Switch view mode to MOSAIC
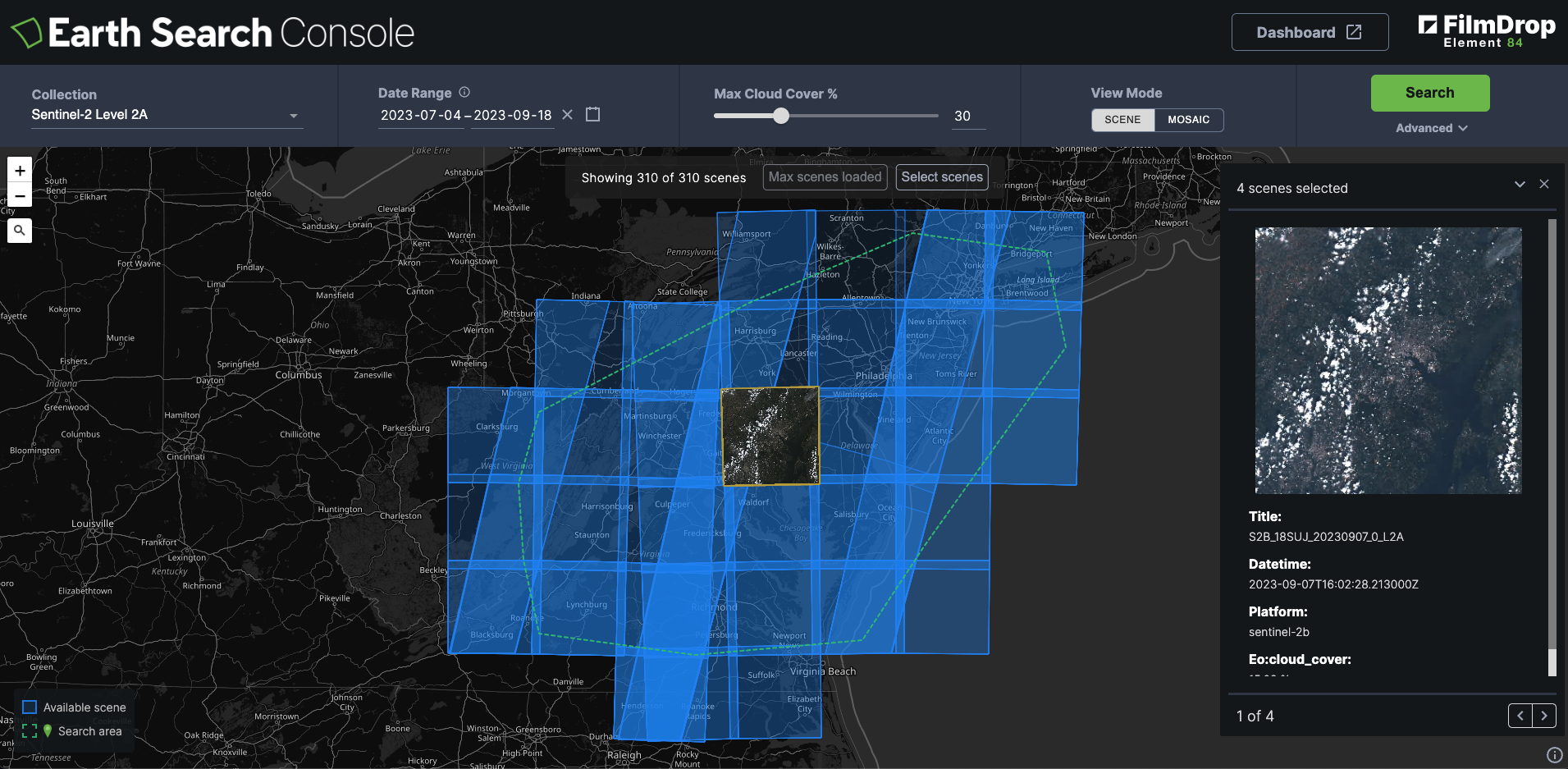Viewport: 1568px width, 769px height. 1188,120
